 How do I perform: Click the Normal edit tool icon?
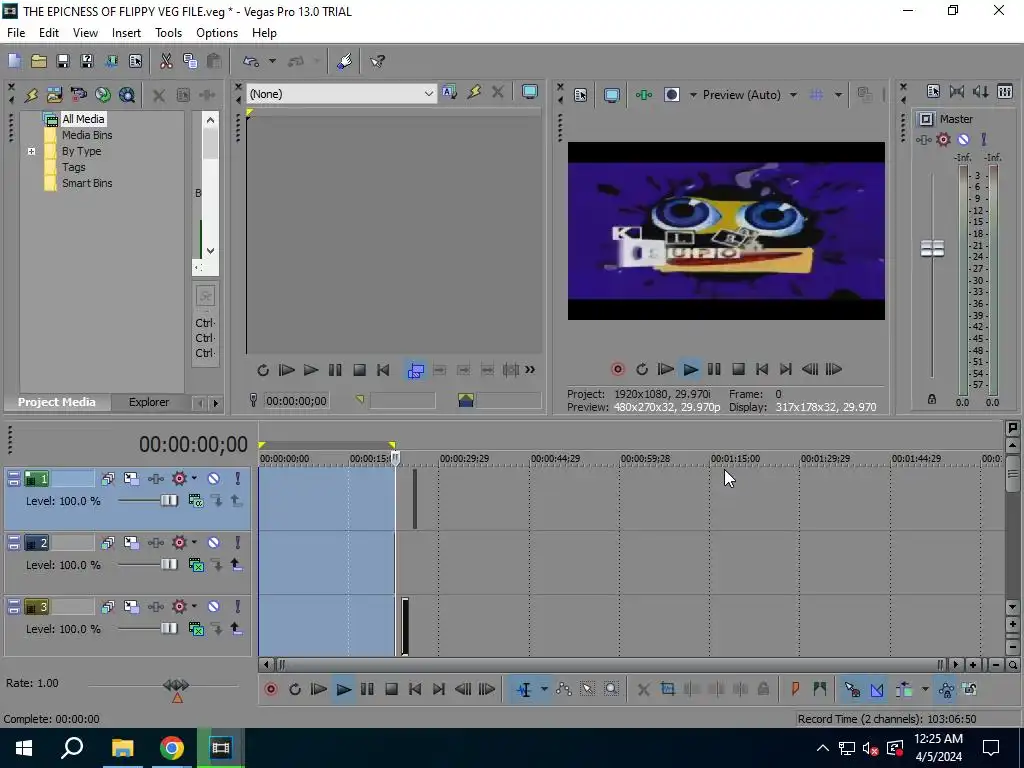click(x=524, y=689)
